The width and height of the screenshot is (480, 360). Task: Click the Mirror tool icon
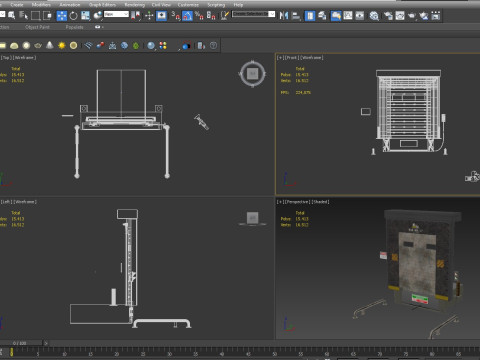point(284,16)
